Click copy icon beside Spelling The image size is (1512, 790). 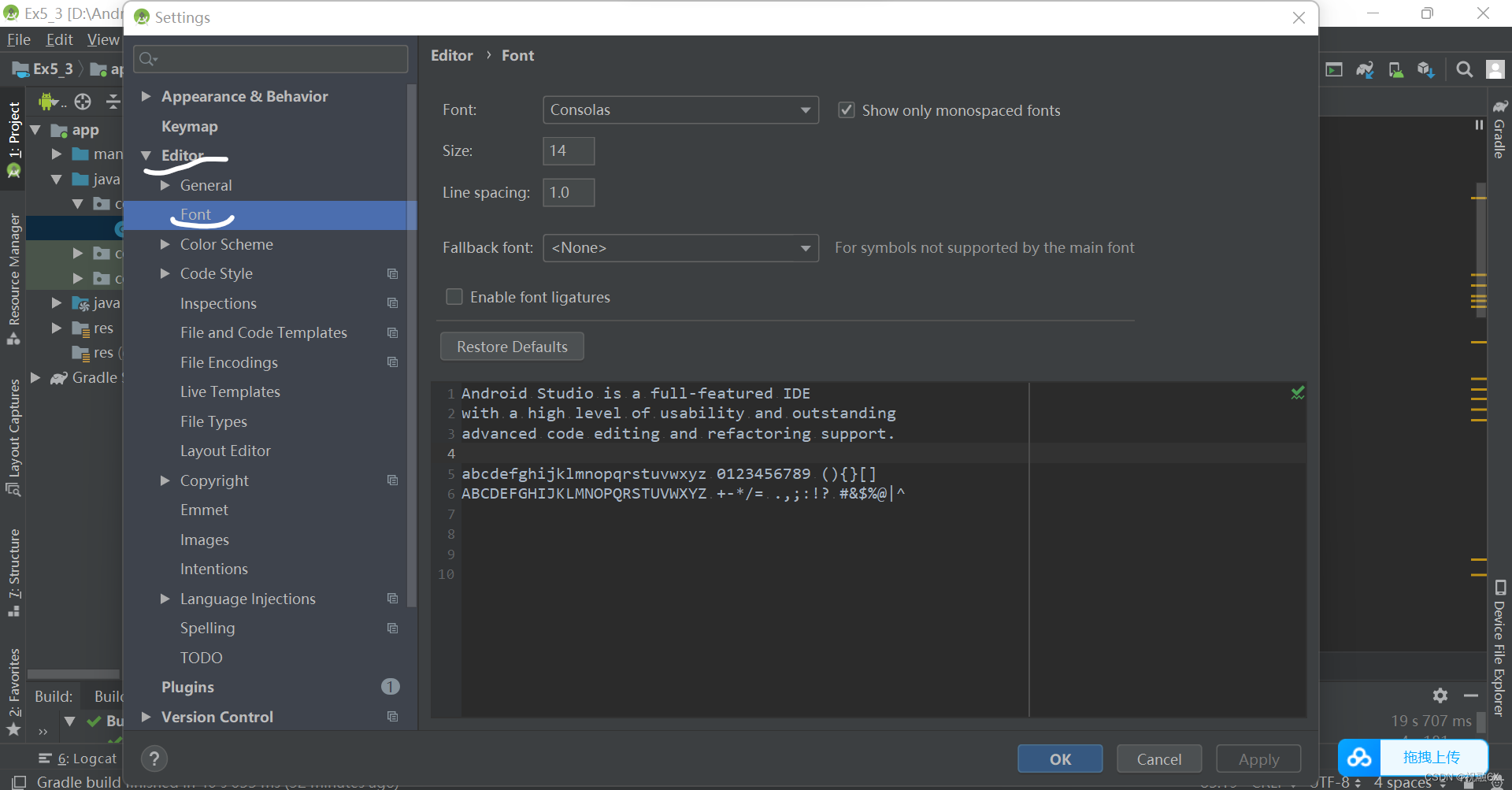[x=392, y=628]
